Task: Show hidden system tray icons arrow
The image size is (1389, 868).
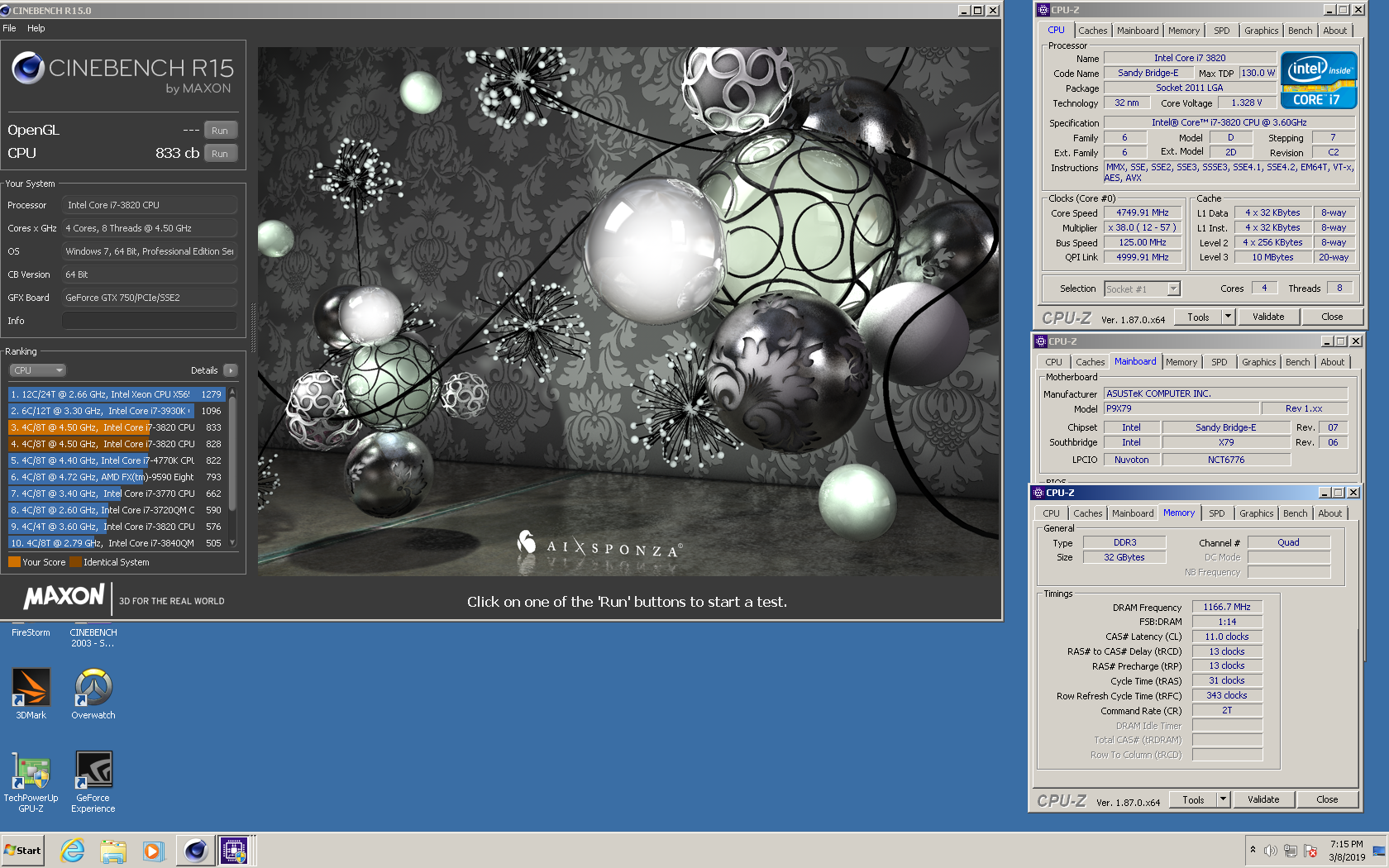Action: (1253, 850)
